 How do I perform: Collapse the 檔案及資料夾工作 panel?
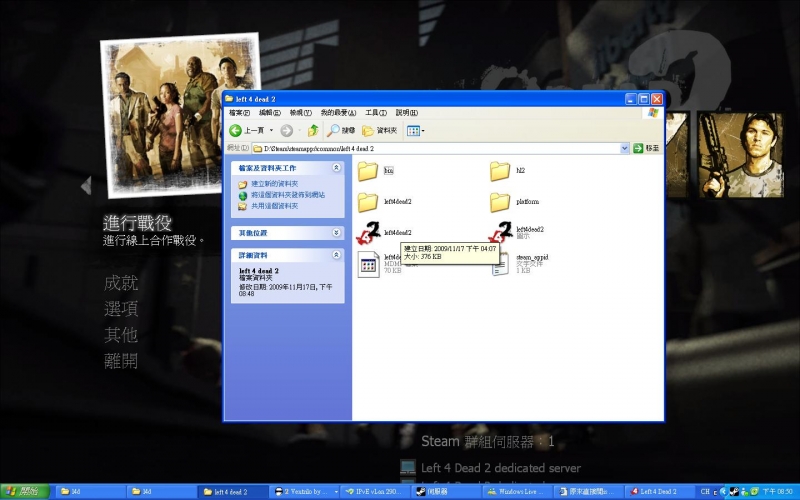[x=336, y=168]
